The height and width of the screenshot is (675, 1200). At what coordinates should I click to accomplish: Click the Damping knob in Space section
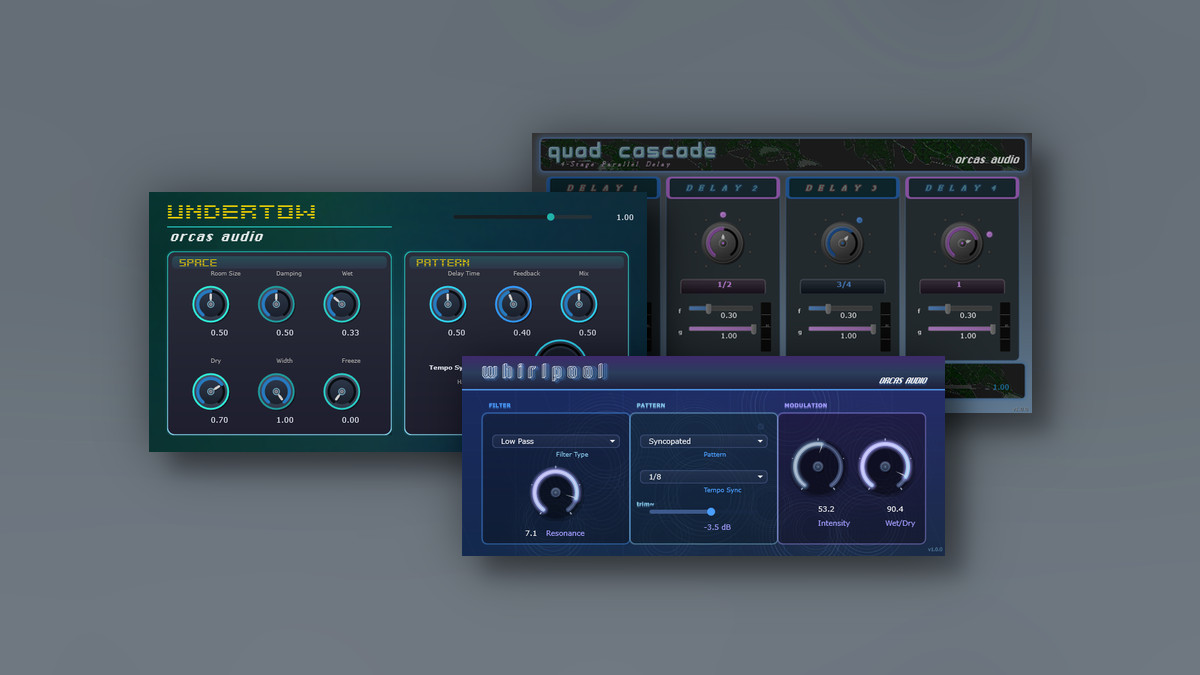click(x=276, y=304)
